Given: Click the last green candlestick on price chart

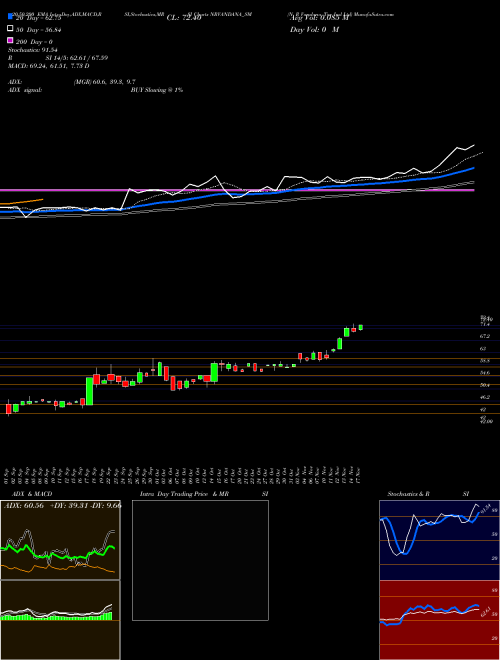Looking at the screenshot, I should (361, 327).
